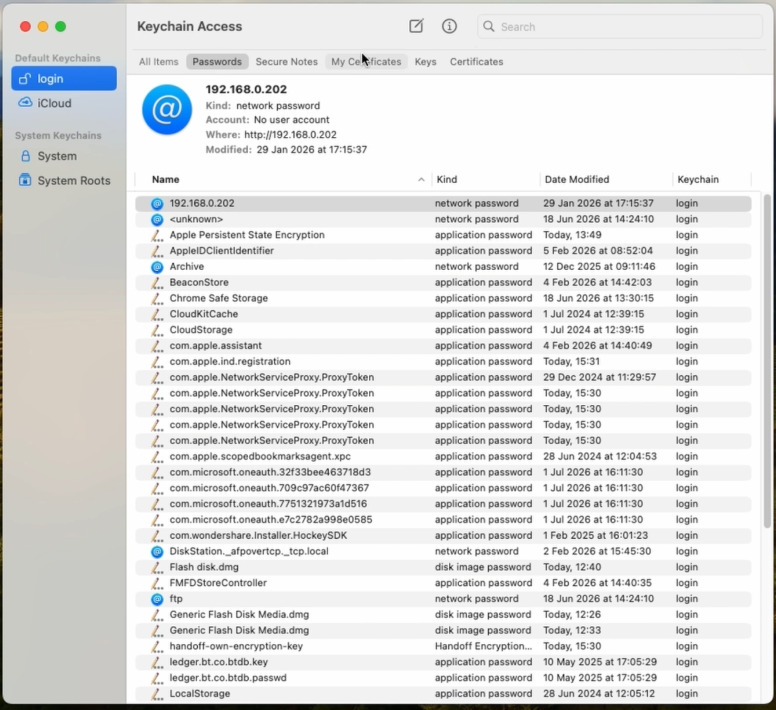
Task: Select the CloudStorage entry
Action: (443, 330)
